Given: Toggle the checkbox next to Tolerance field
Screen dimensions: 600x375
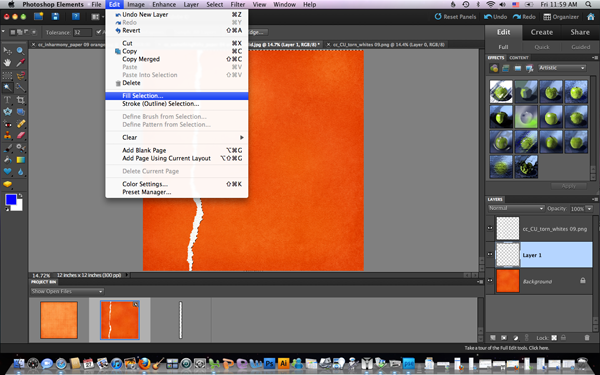Looking at the screenshot, I should 99,32.
